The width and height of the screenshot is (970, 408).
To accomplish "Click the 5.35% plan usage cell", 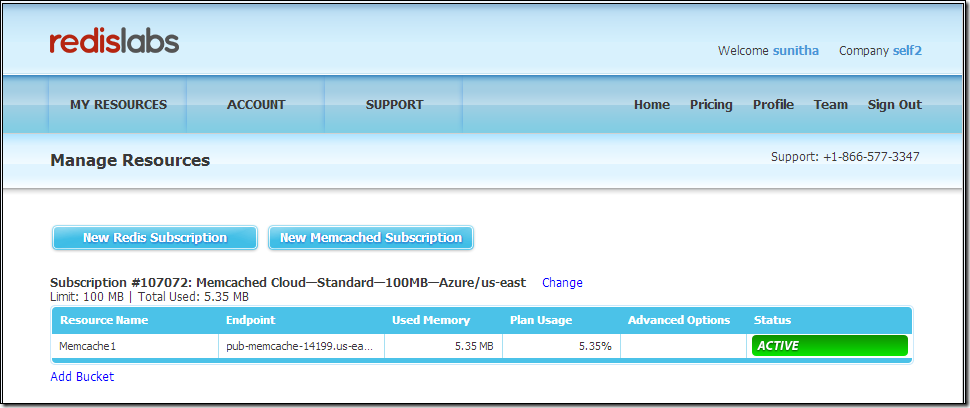I will tap(561, 346).
